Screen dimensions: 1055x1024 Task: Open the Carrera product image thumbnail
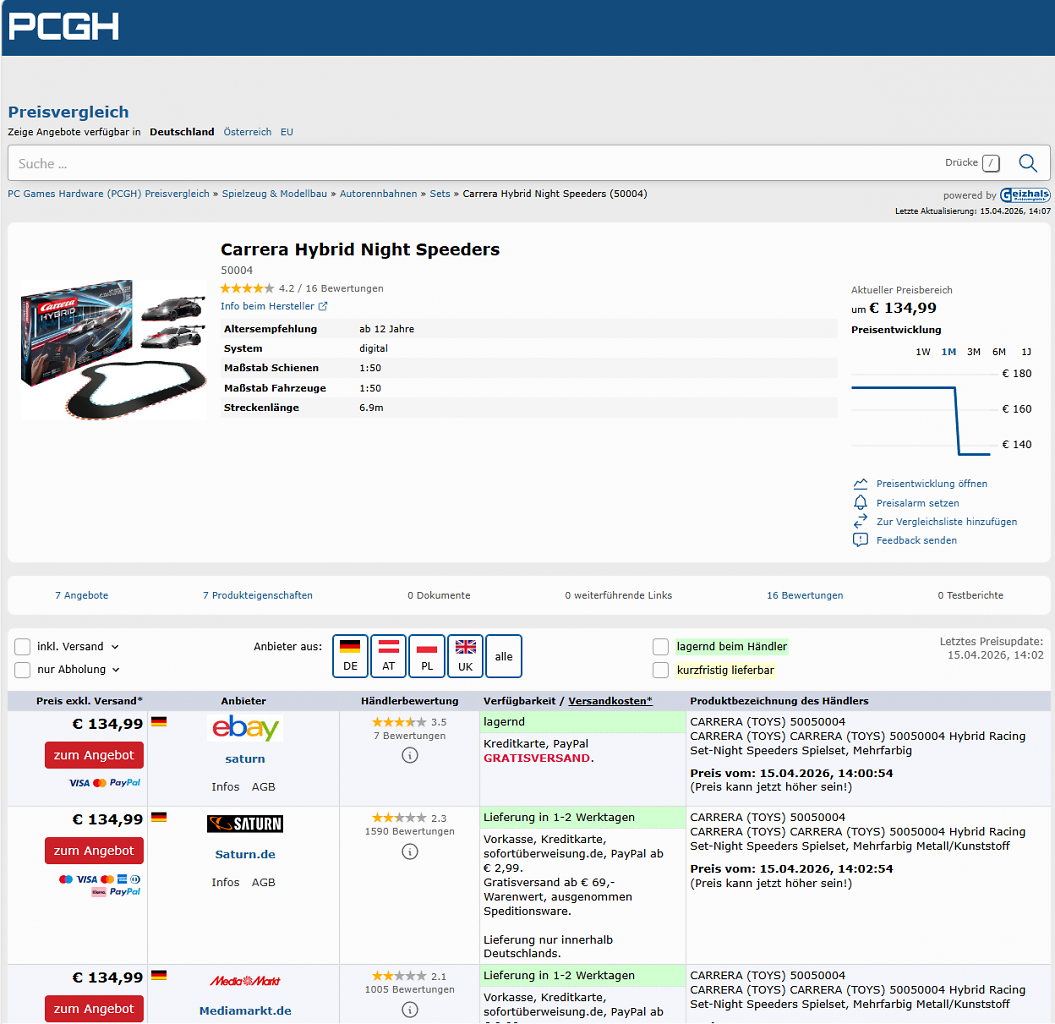click(x=114, y=349)
